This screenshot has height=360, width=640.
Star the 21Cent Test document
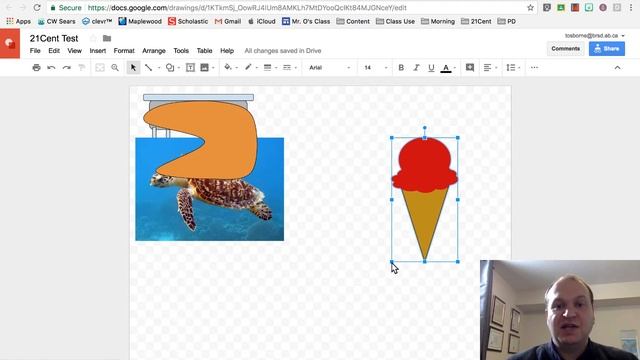click(x=93, y=38)
